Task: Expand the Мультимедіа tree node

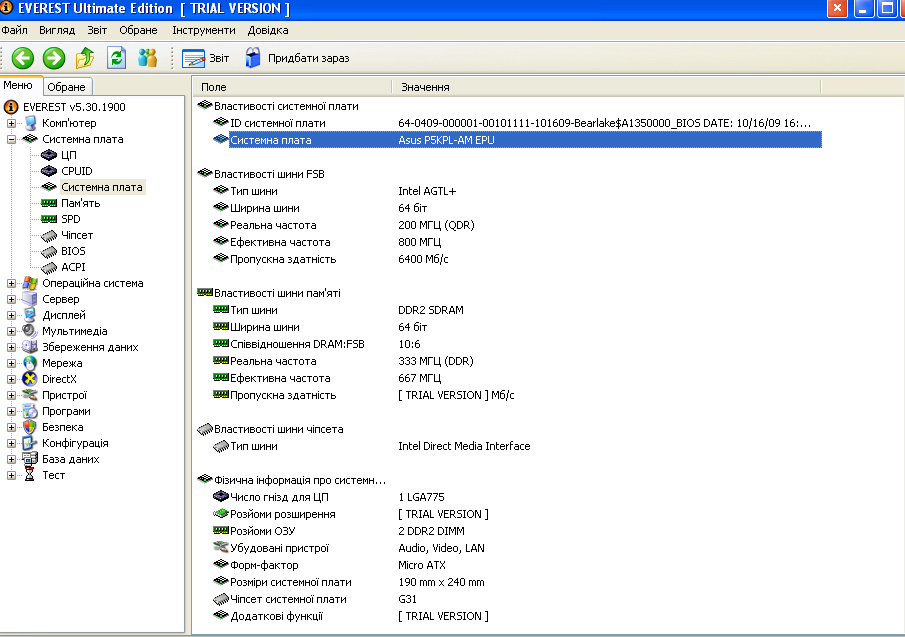Action: [x=11, y=331]
